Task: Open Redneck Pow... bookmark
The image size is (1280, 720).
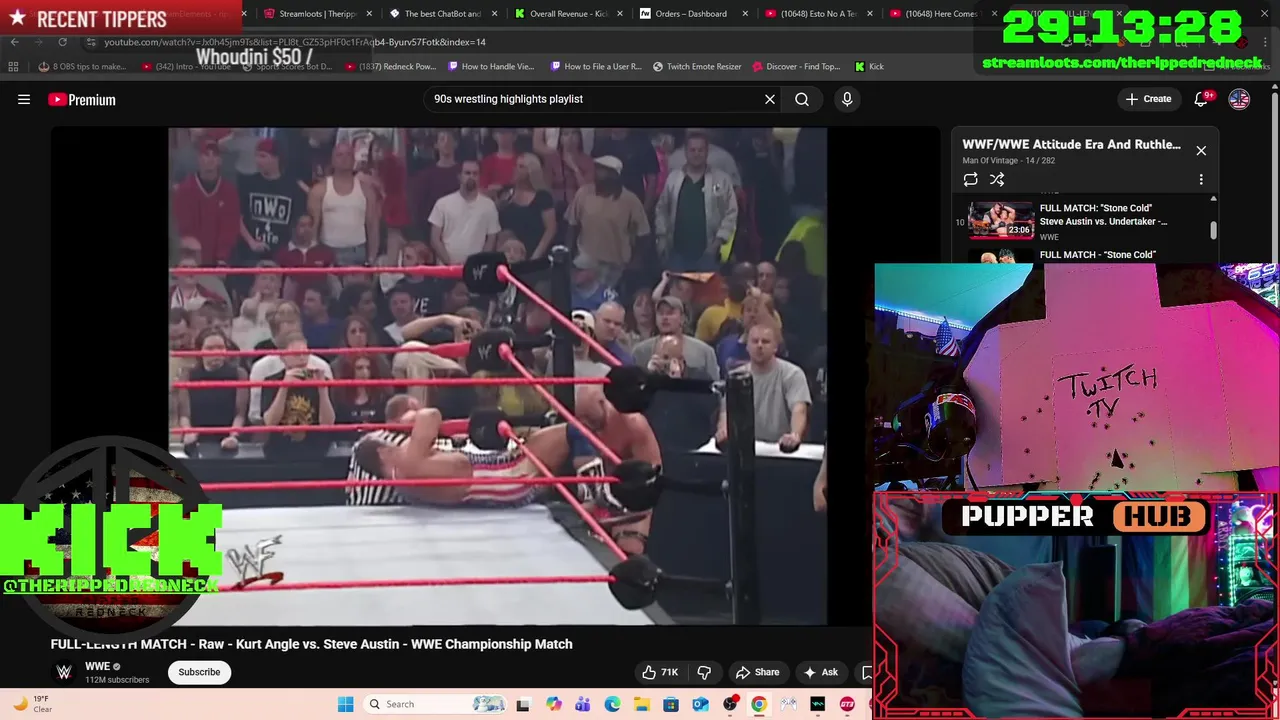Action: click(390, 67)
